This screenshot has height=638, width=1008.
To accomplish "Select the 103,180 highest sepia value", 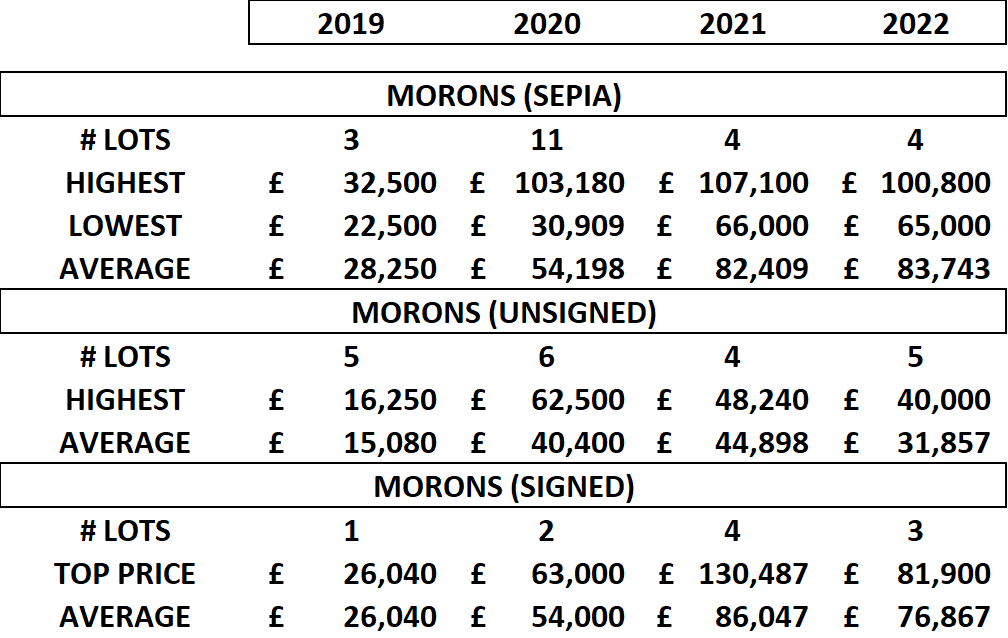I will click(570, 183).
